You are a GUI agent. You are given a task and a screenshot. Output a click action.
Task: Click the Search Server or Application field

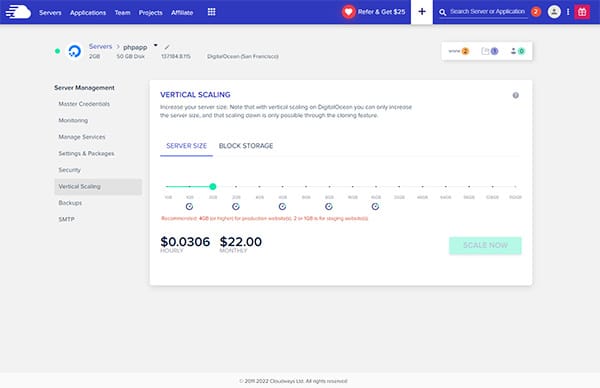tap(487, 12)
